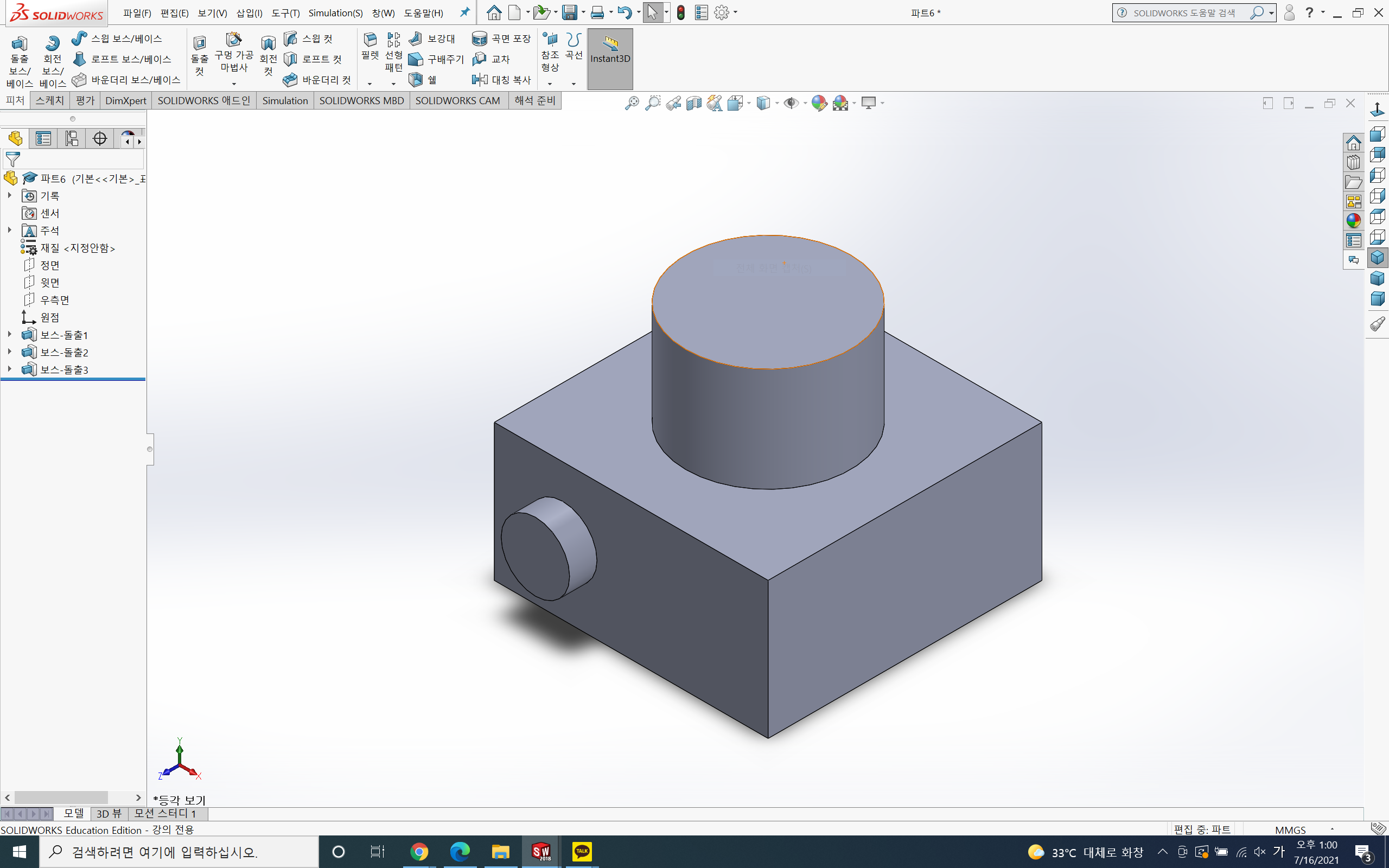Open the 도구(T) menu
This screenshot has width=1389, height=868.
pos(285,12)
